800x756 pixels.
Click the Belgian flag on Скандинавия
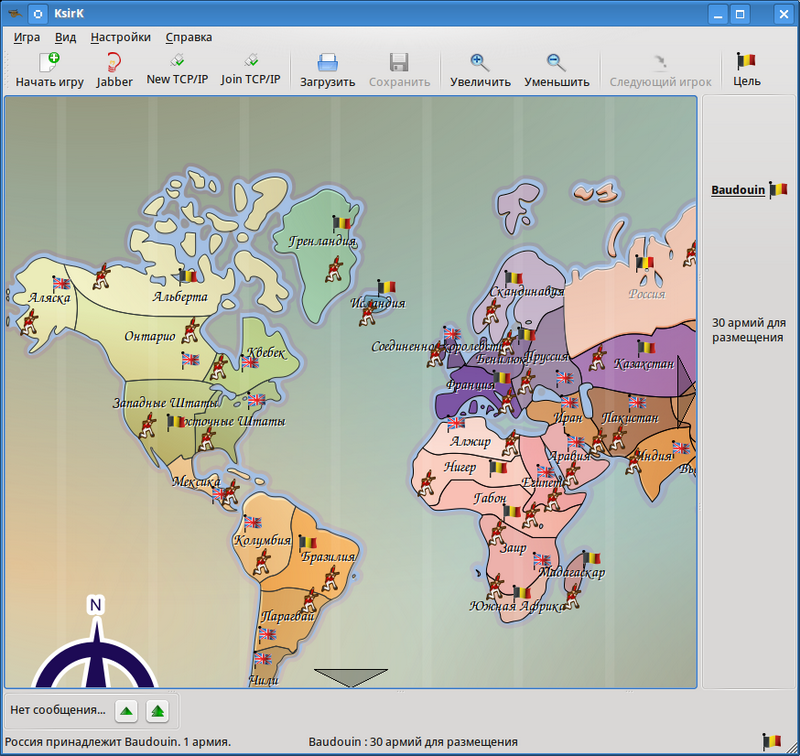point(513,278)
